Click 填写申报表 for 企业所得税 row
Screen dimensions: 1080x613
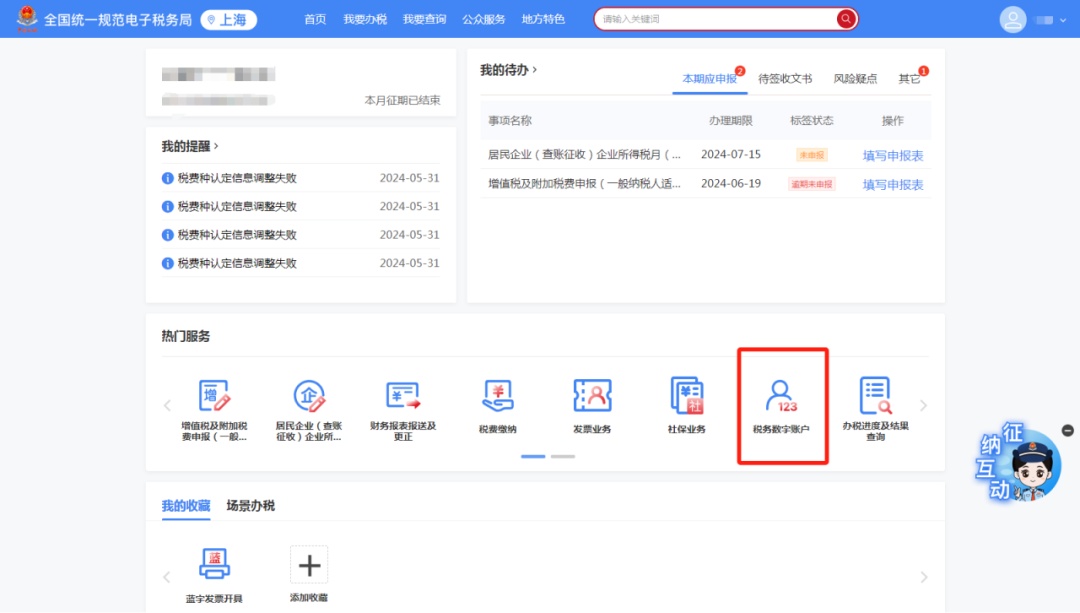893,155
